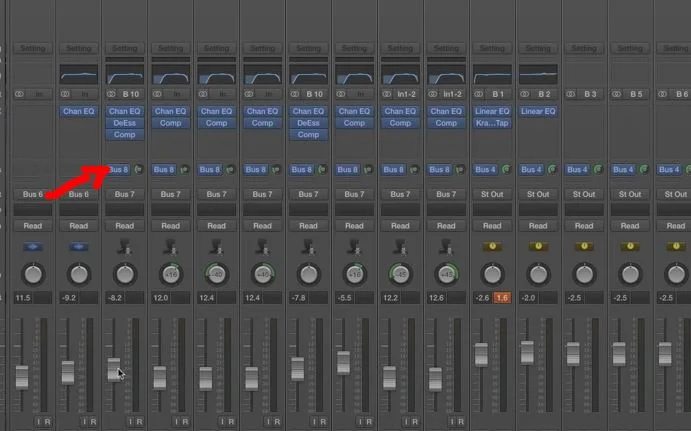Click the EQ thumbnail on the -9.2 strip
Screen dimensions: 691x431
tap(79, 74)
